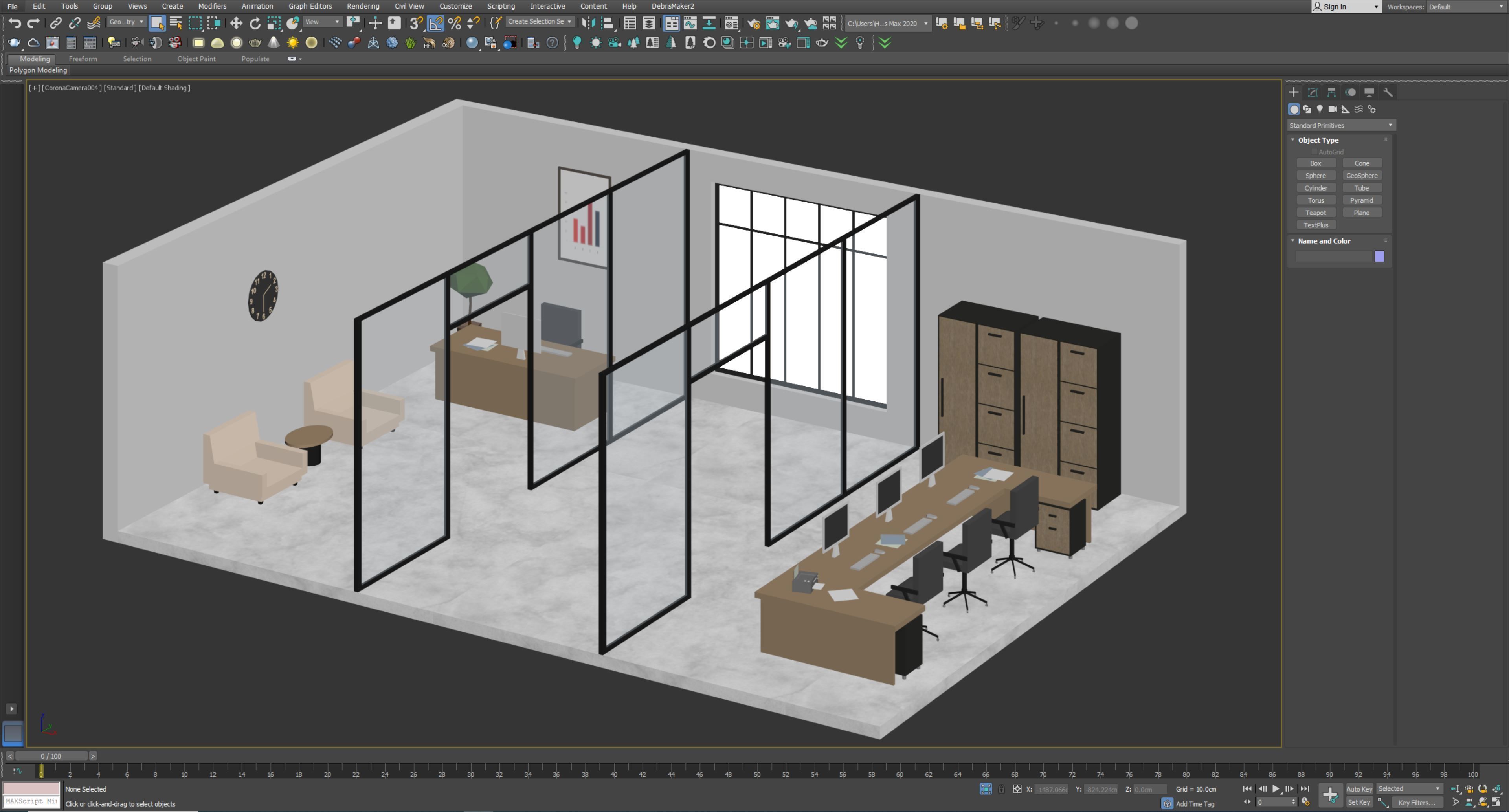Image resolution: width=1509 pixels, height=812 pixels.
Task: Click the time slider 0 / 100 handle
Action: [51, 756]
